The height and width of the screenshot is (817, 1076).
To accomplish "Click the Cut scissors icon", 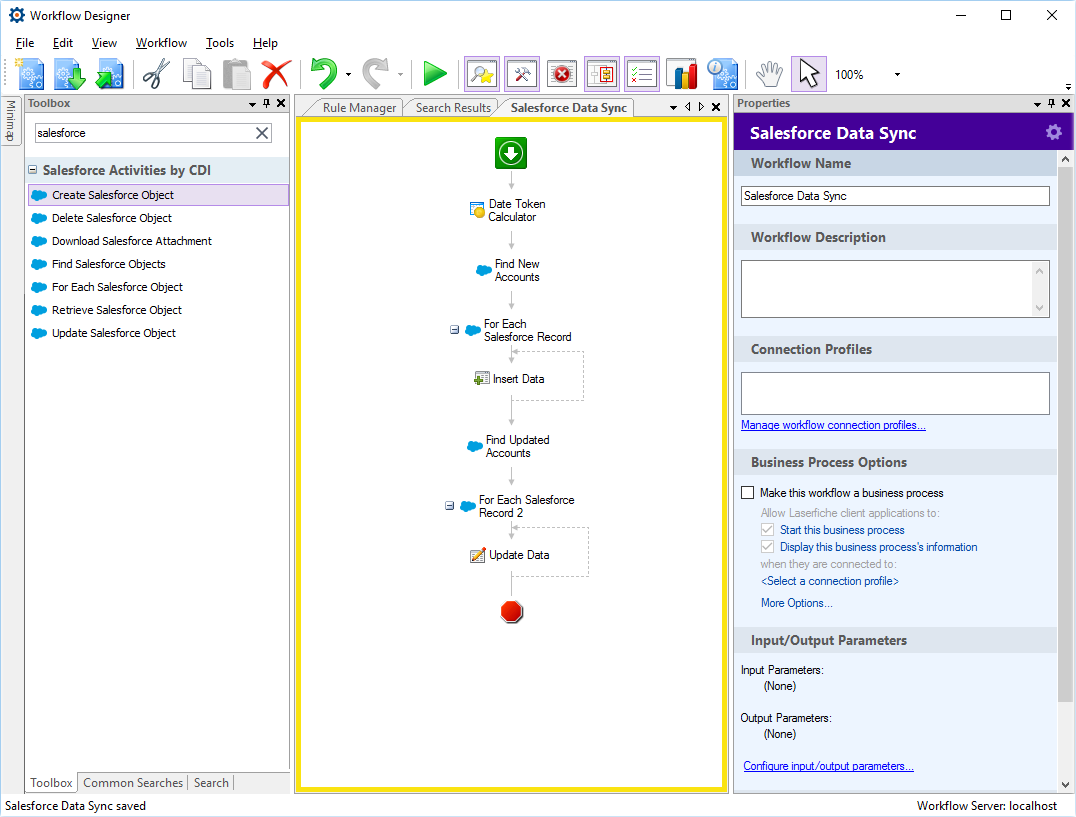I will [156, 74].
